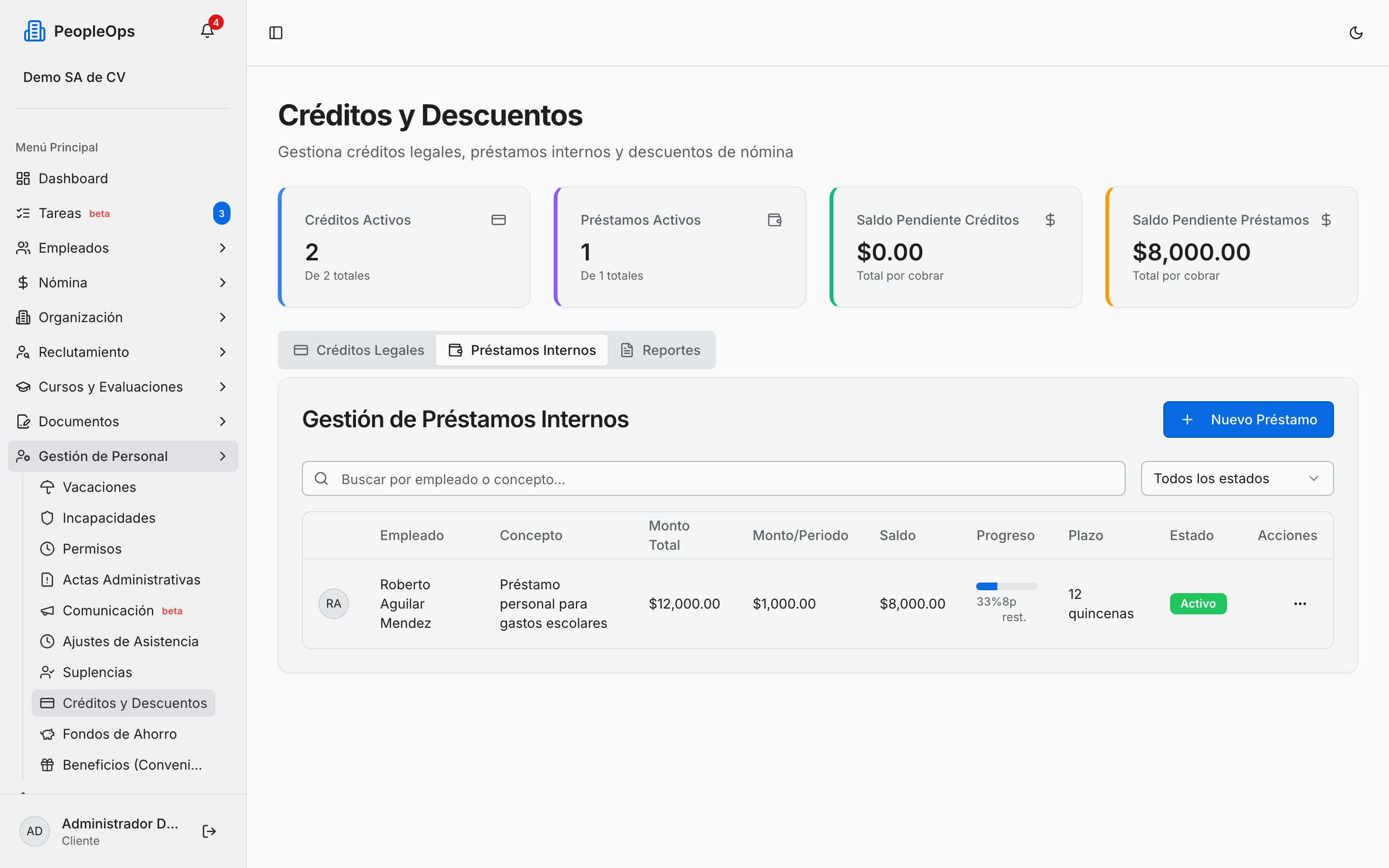
Task: Switch to dark mode moon icon
Action: point(1356,33)
